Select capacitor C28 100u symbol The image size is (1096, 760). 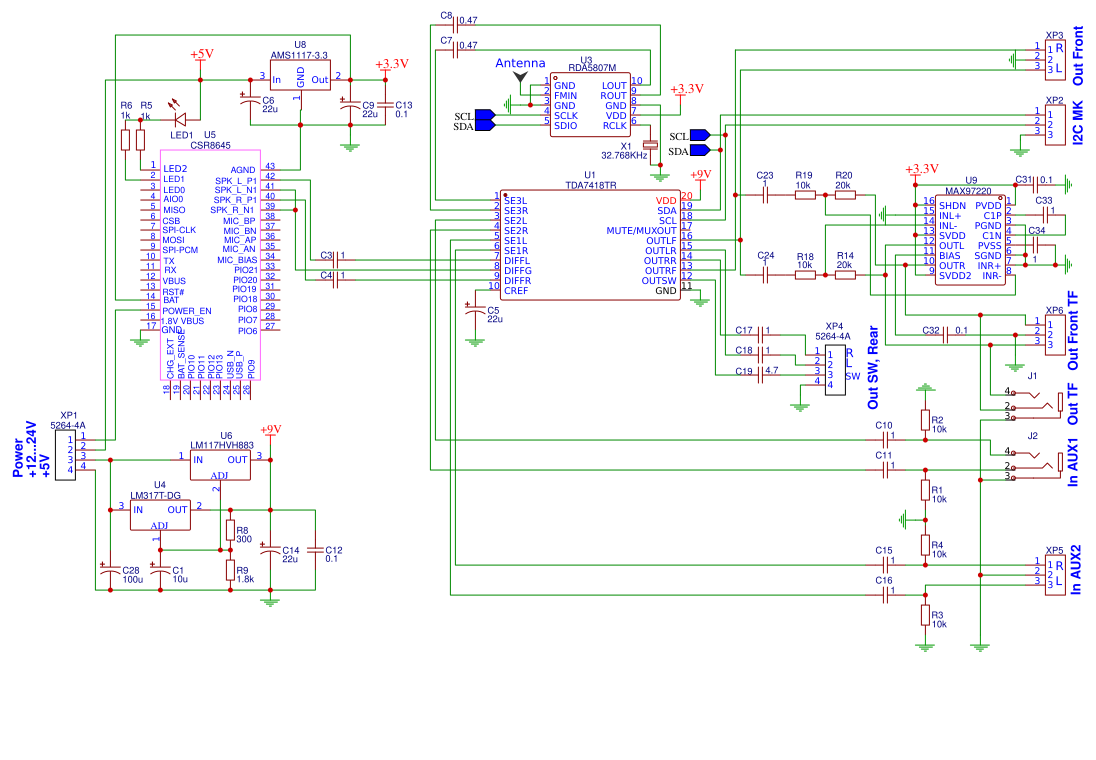click(110, 570)
